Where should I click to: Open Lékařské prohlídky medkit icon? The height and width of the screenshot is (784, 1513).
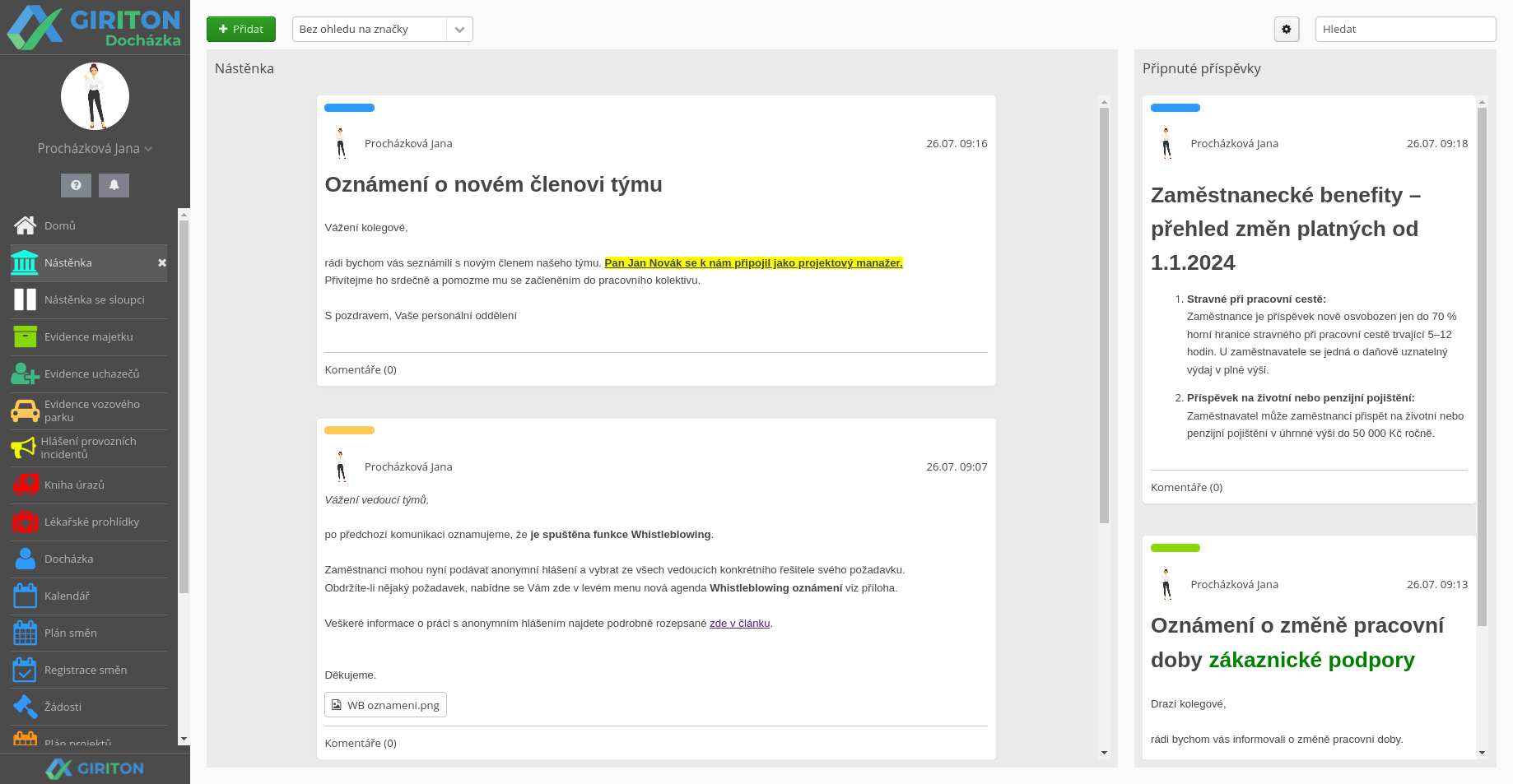click(x=25, y=522)
